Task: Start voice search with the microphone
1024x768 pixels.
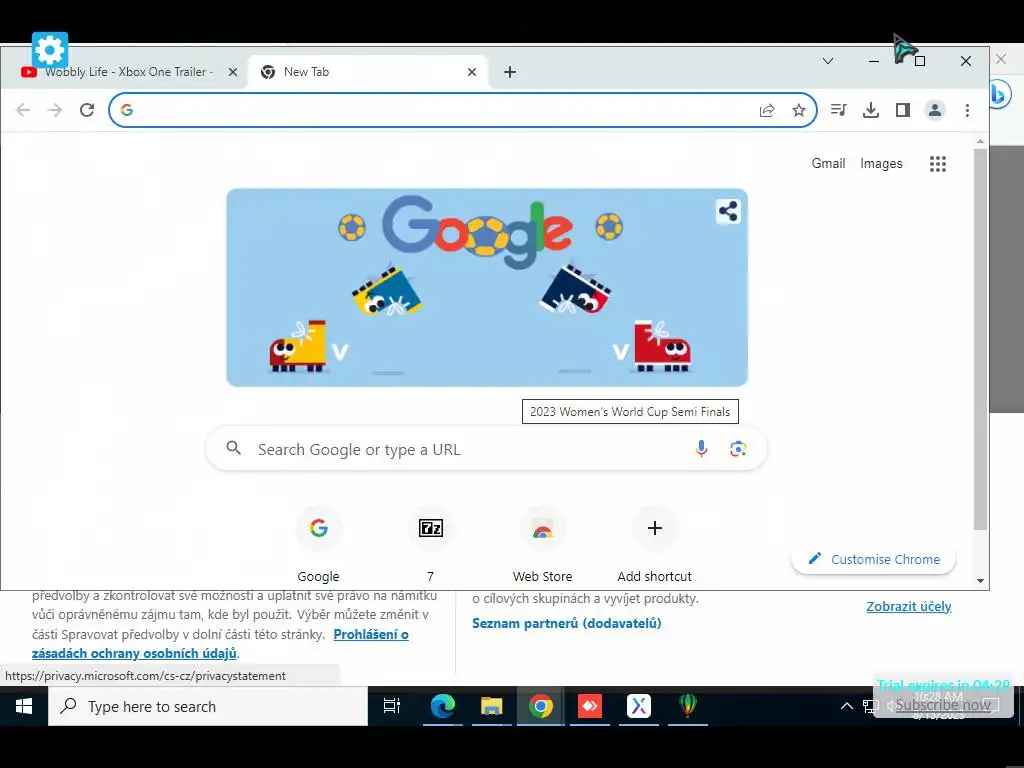Action: [x=701, y=449]
